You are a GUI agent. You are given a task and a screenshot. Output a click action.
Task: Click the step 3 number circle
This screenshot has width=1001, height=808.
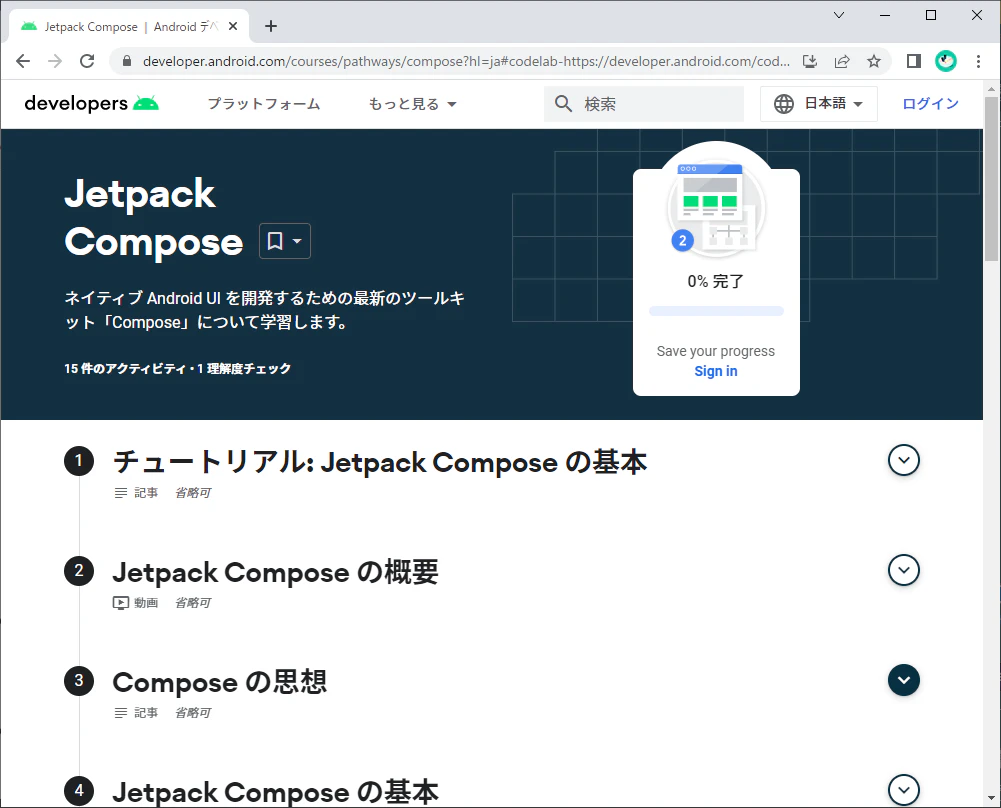point(79,680)
